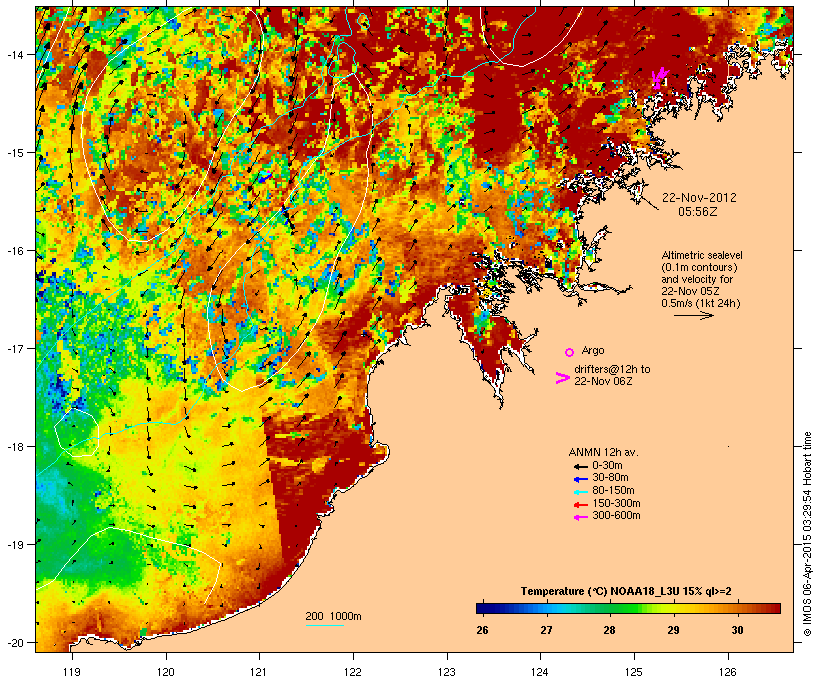Click the -19 latitude axis label
Screen dimensions: 820x680
pos(14,545)
